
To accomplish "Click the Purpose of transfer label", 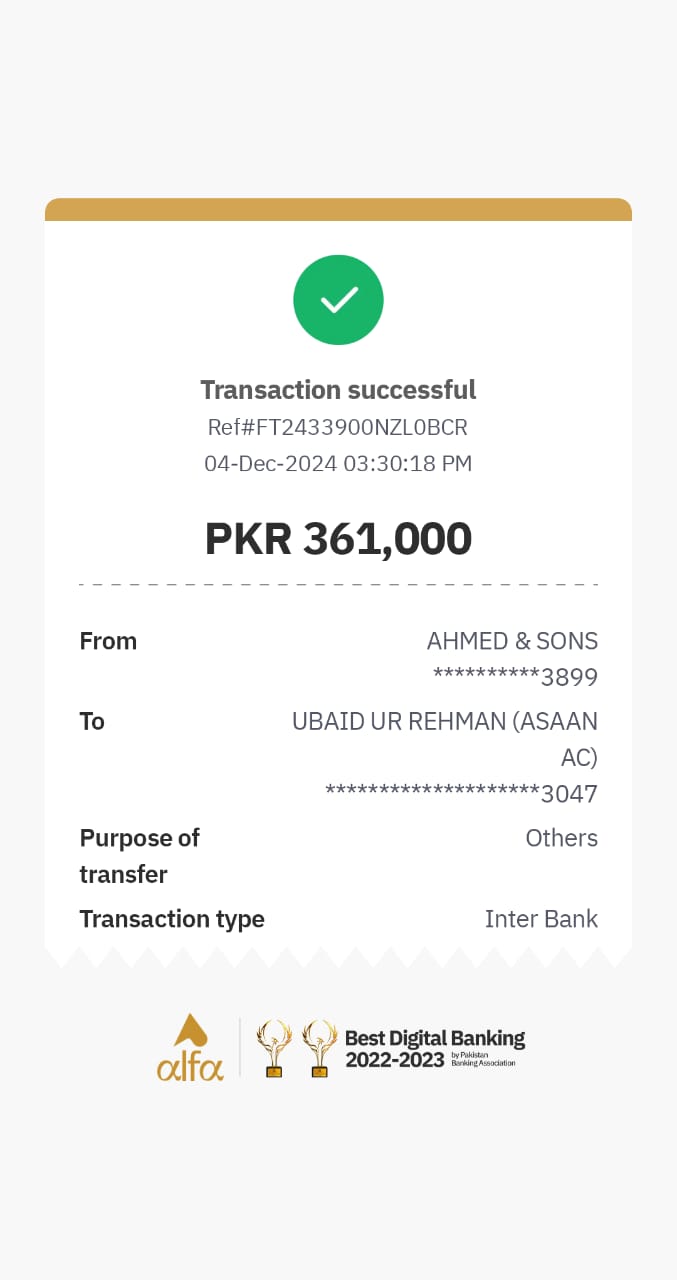I will point(140,856).
